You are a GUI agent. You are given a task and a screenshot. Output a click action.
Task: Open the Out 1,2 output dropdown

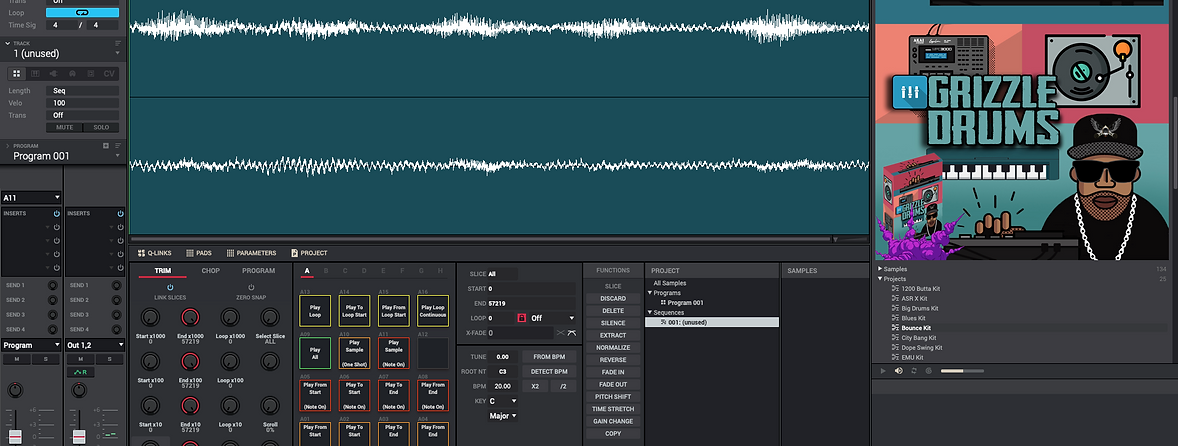[95, 345]
